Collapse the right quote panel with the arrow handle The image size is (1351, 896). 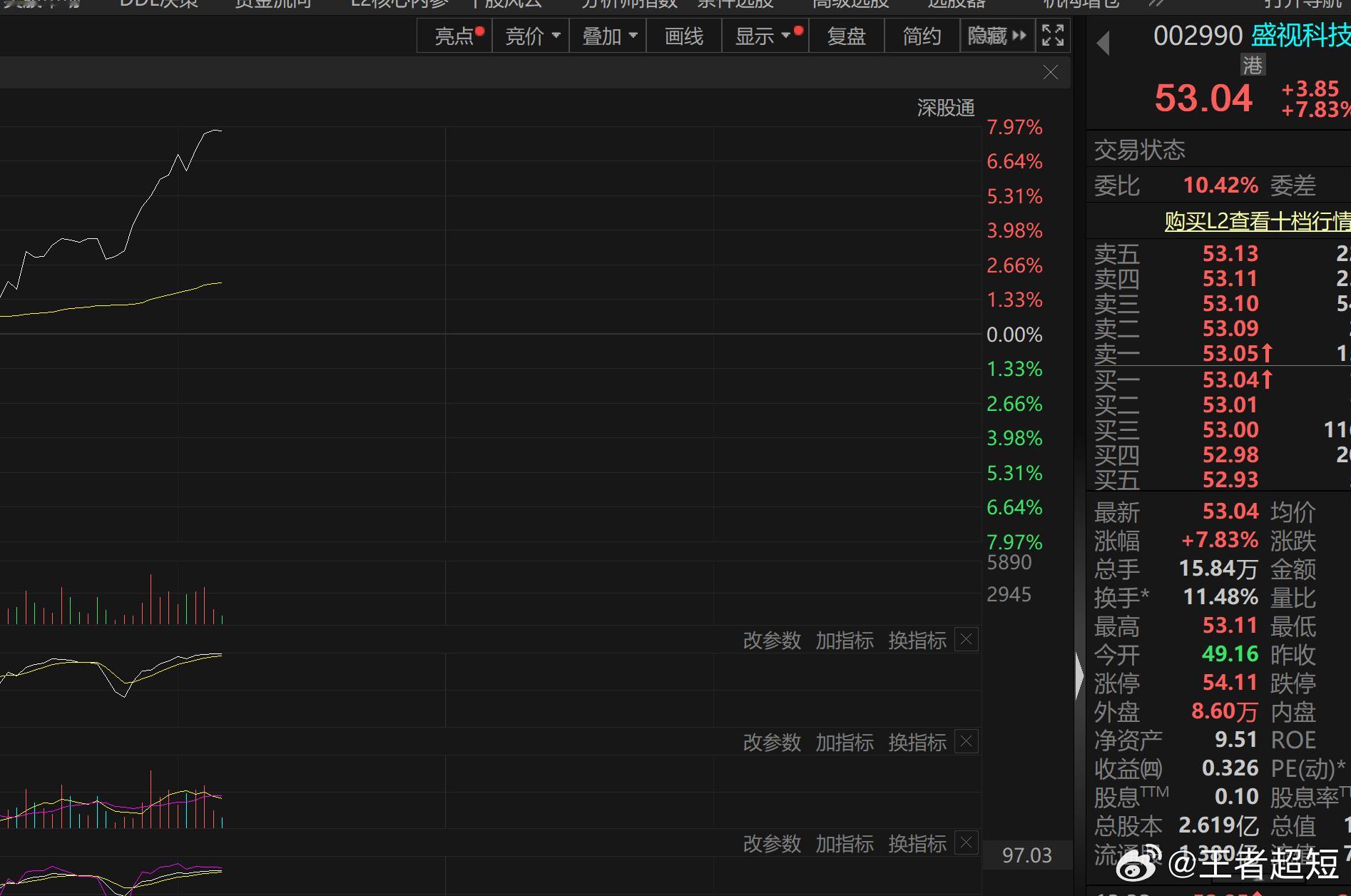click(1079, 676)
